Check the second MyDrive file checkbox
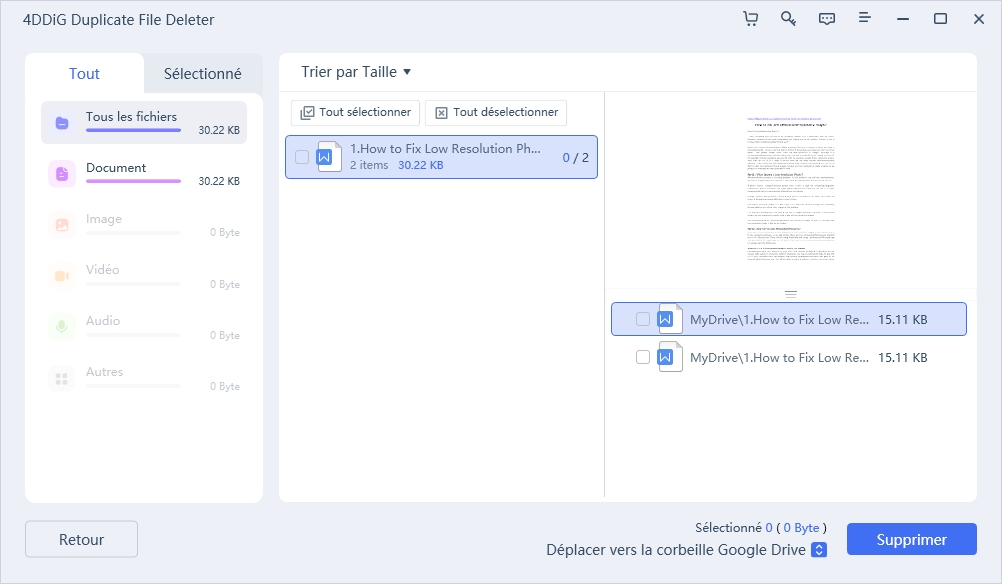This screenshot has height=584, width=1002. tap(643, 357)
